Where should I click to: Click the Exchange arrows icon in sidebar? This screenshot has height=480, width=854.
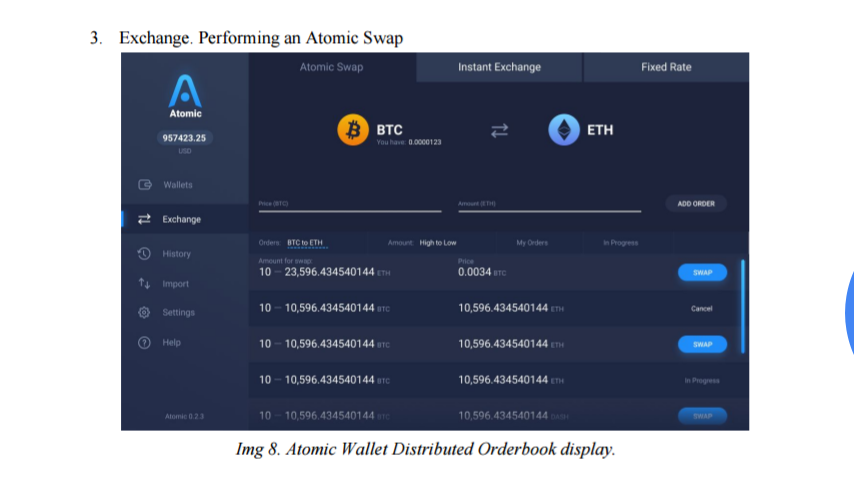click(144, 219)
